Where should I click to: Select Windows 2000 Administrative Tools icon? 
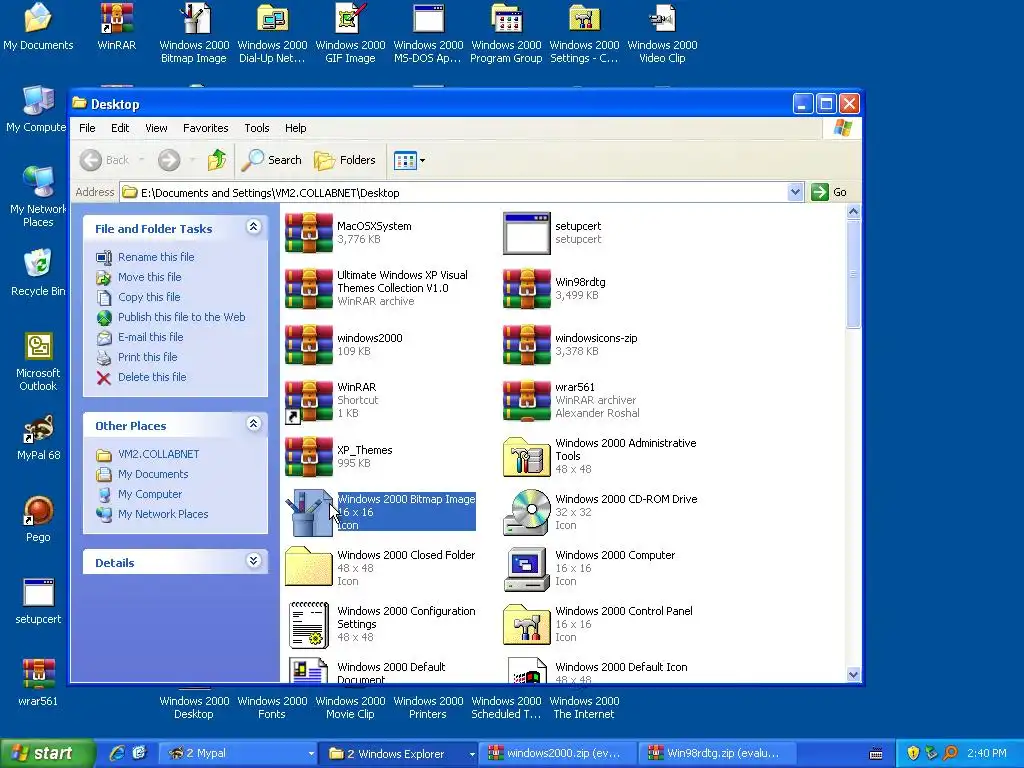[x=526, y=456]
